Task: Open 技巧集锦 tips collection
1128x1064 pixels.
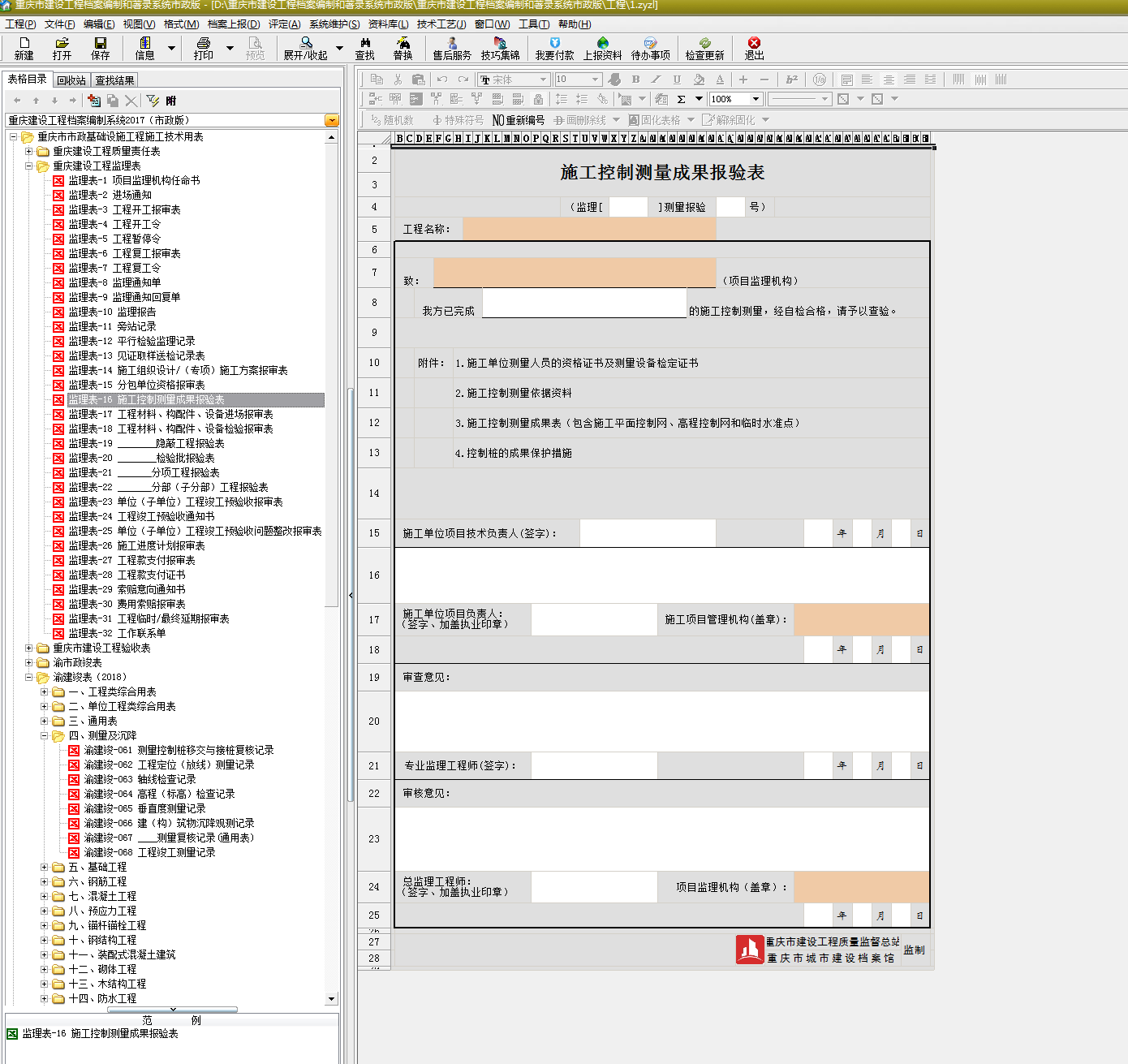Action: tap(500, 48)
